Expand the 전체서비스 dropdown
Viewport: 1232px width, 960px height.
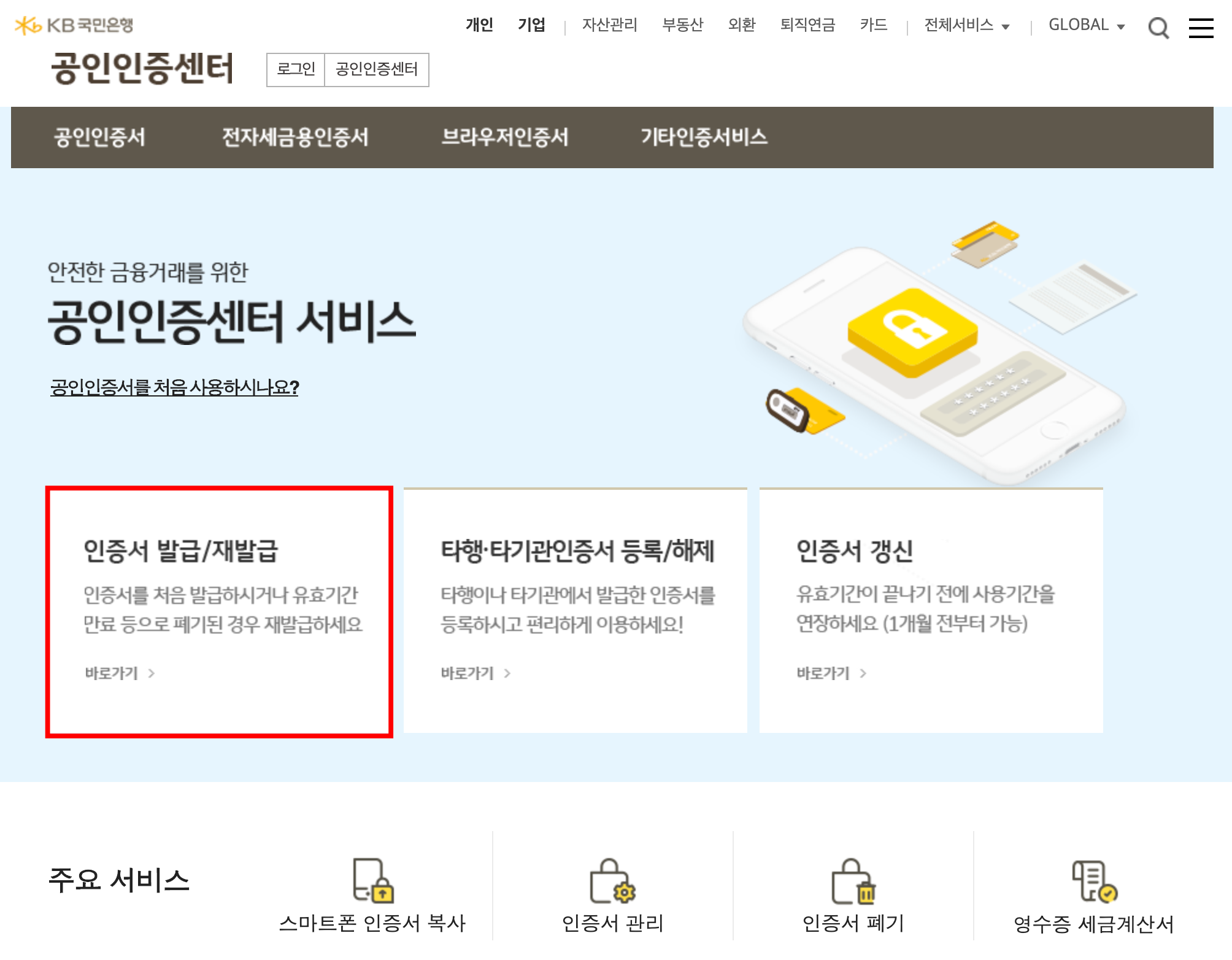click(x=966, y=25)
